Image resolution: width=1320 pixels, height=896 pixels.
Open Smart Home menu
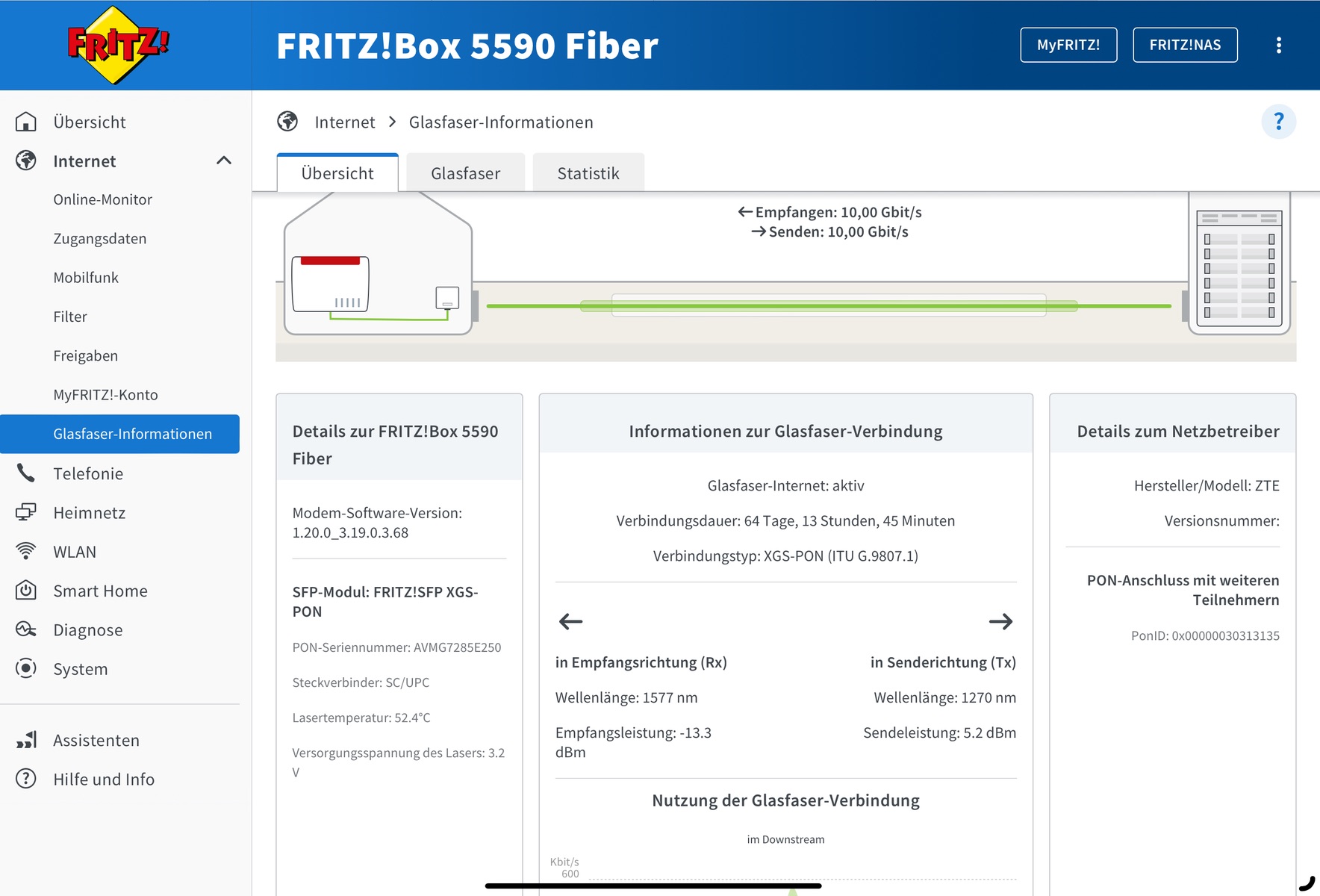click(100, 591)
